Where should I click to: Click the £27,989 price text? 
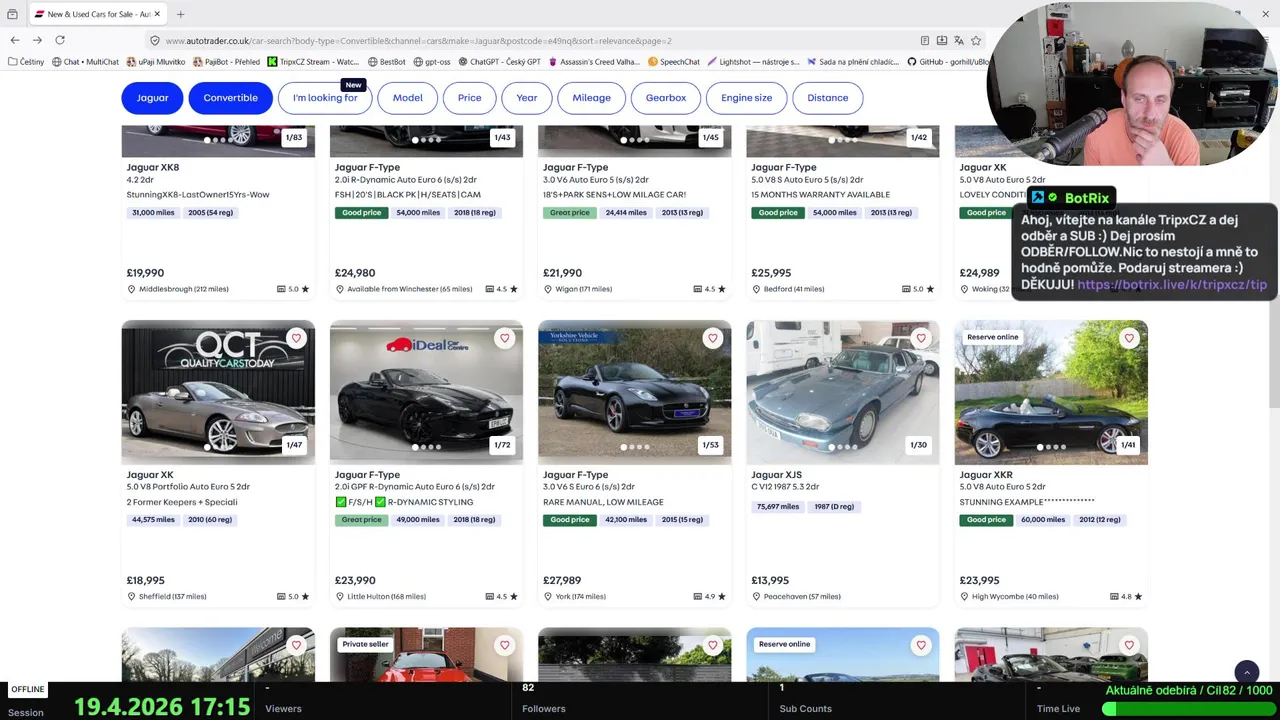pos(562,580)
